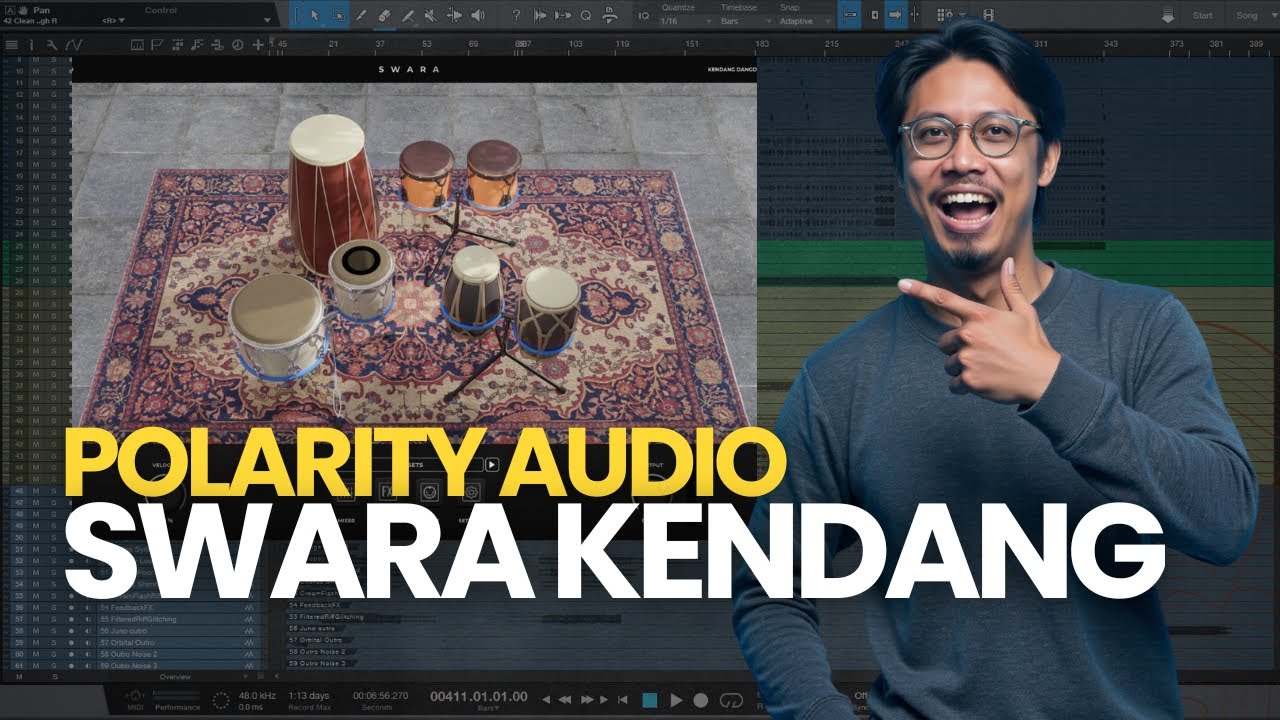The width and height of the screenshot is (1280, 720).
Task: Click the Rewind button
Action: (x=565, y=700)
